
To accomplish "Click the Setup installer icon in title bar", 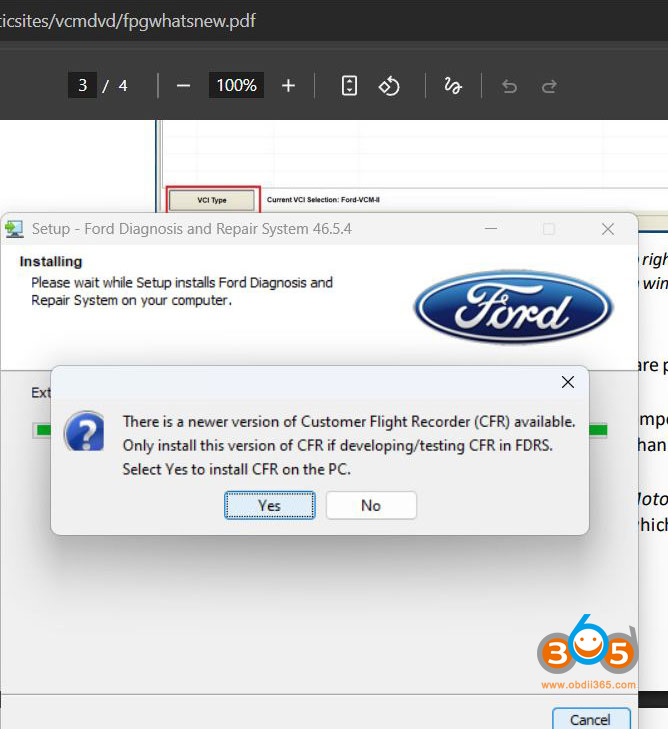I will (14, 229).
